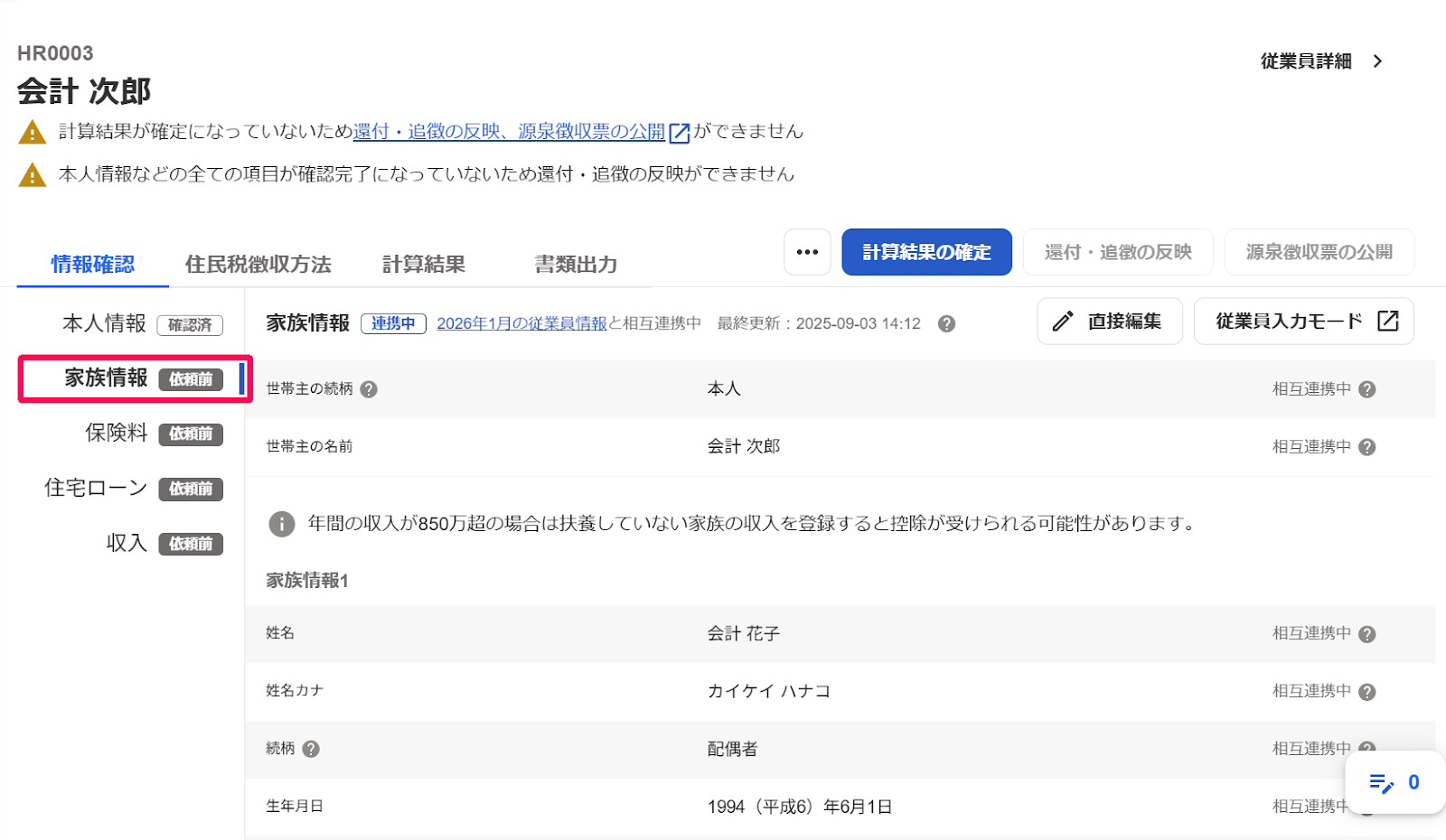
Task: Click the 本人 value in 世帯主の続柄 row
Action: [724, 389]
